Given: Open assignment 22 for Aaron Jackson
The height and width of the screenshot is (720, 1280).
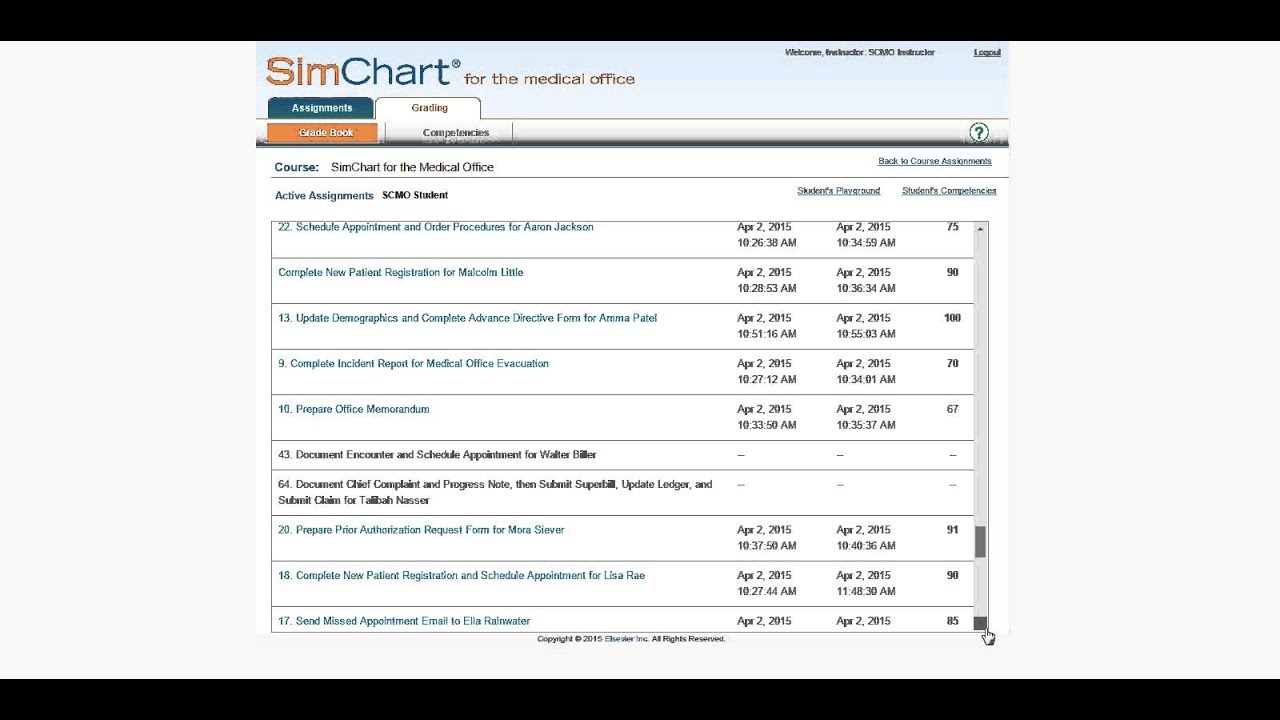Looking at the screenshot, I should click(436, 227).
